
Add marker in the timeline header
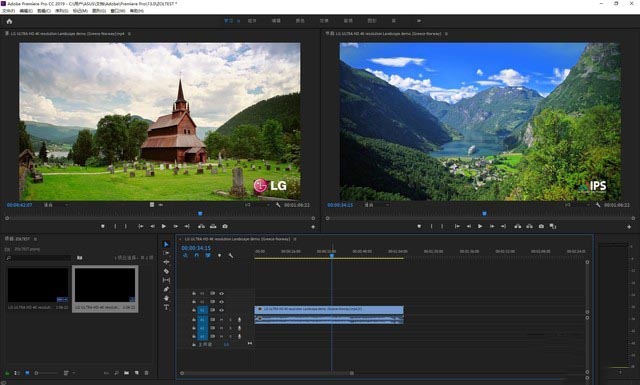tap(219, 256)
